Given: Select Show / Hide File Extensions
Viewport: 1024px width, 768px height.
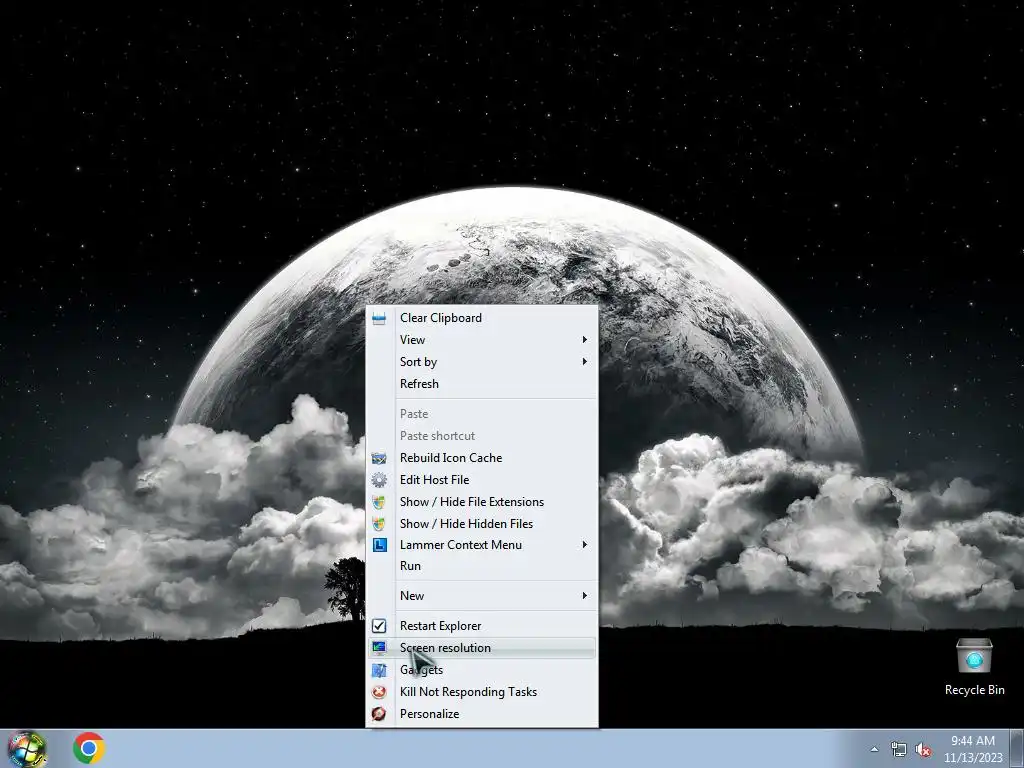Looking at the screenshot, I should [482, 502].
